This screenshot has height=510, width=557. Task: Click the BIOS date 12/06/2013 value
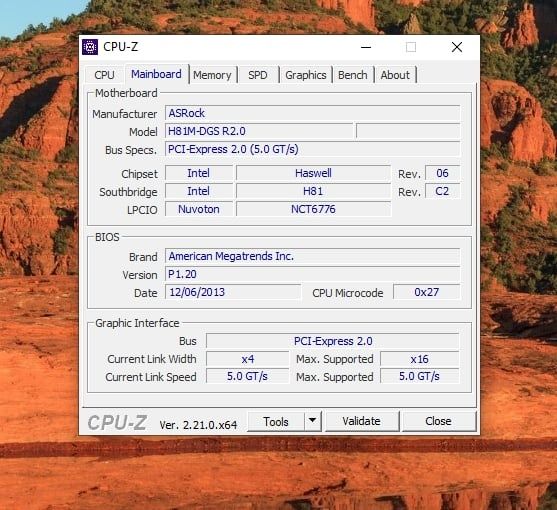[x=233, y=292]
